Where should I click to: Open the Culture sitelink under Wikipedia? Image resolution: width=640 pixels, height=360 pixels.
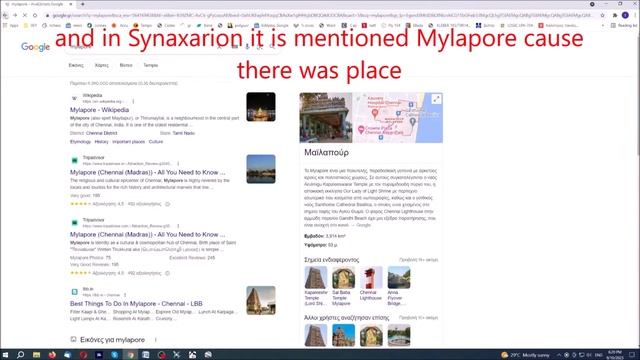(x=156, y=142)
